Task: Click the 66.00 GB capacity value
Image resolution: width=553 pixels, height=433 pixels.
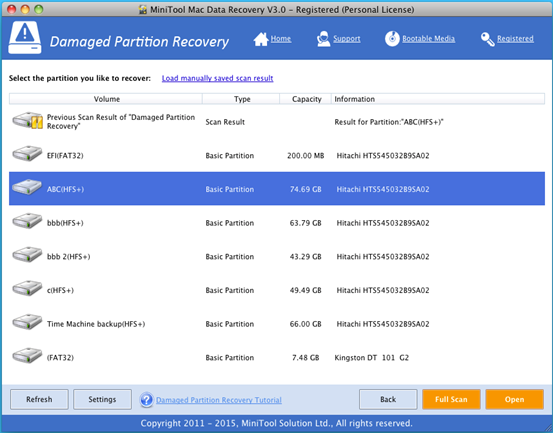Action: point(305,324)
